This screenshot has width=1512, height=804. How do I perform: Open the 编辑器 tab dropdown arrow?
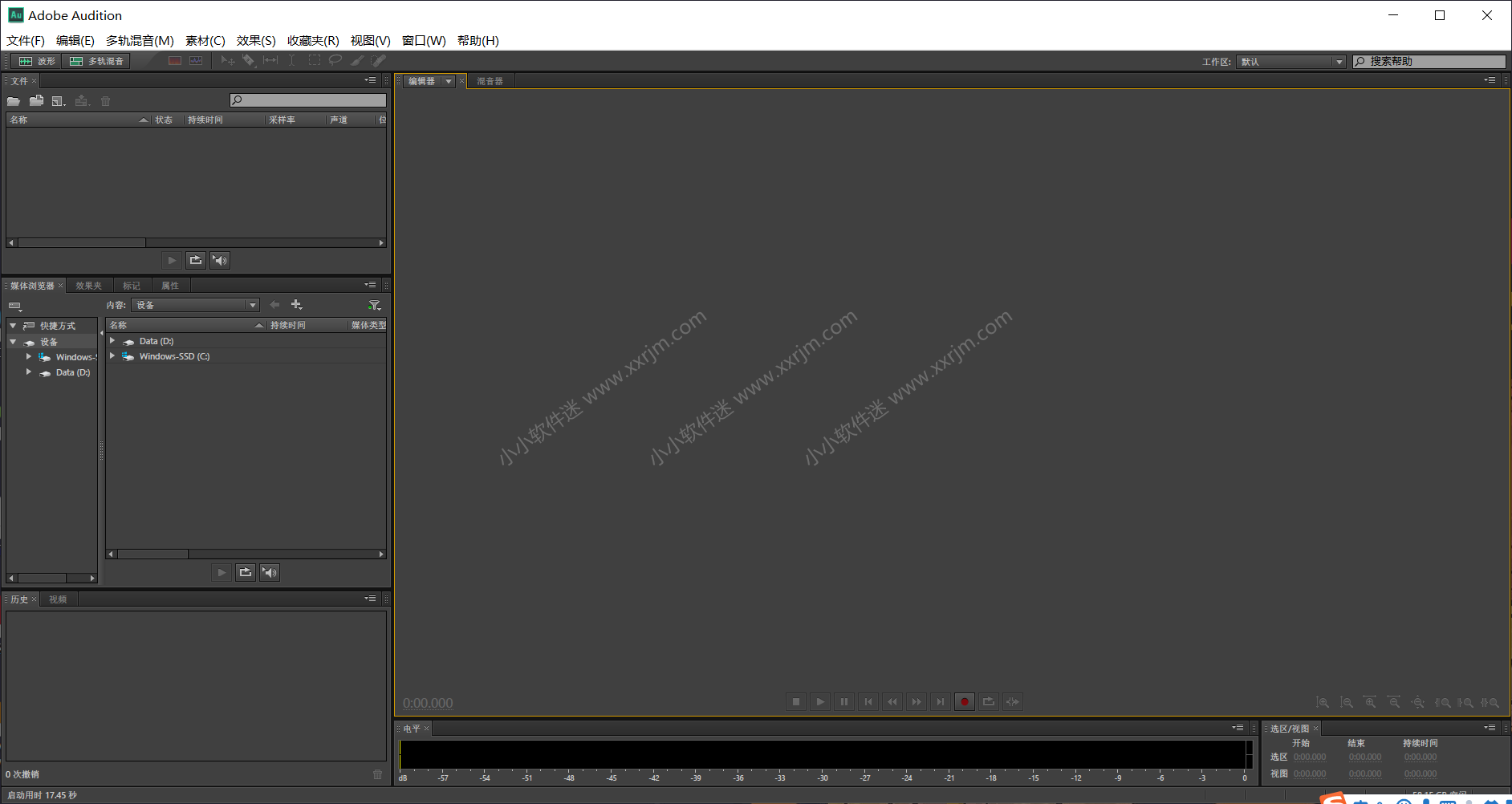point(449,81)
